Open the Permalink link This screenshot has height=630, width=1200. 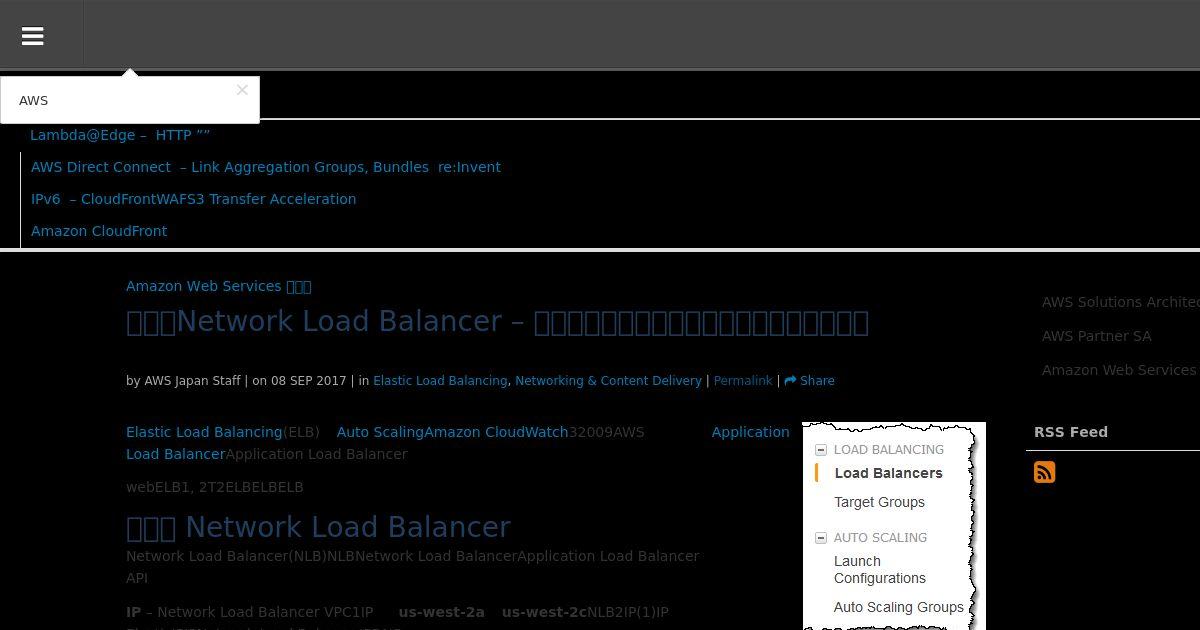click(x=743, y=381)
